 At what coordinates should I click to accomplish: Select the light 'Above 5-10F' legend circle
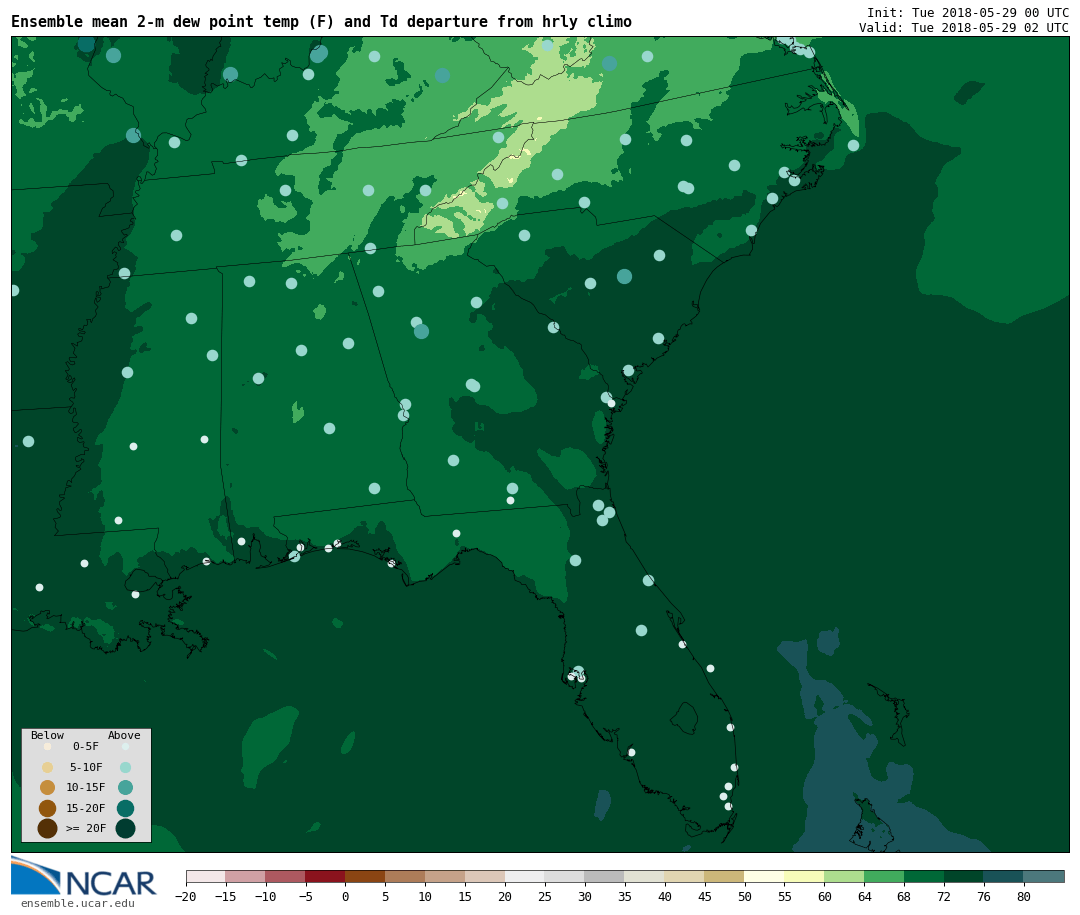click(125, 767)
